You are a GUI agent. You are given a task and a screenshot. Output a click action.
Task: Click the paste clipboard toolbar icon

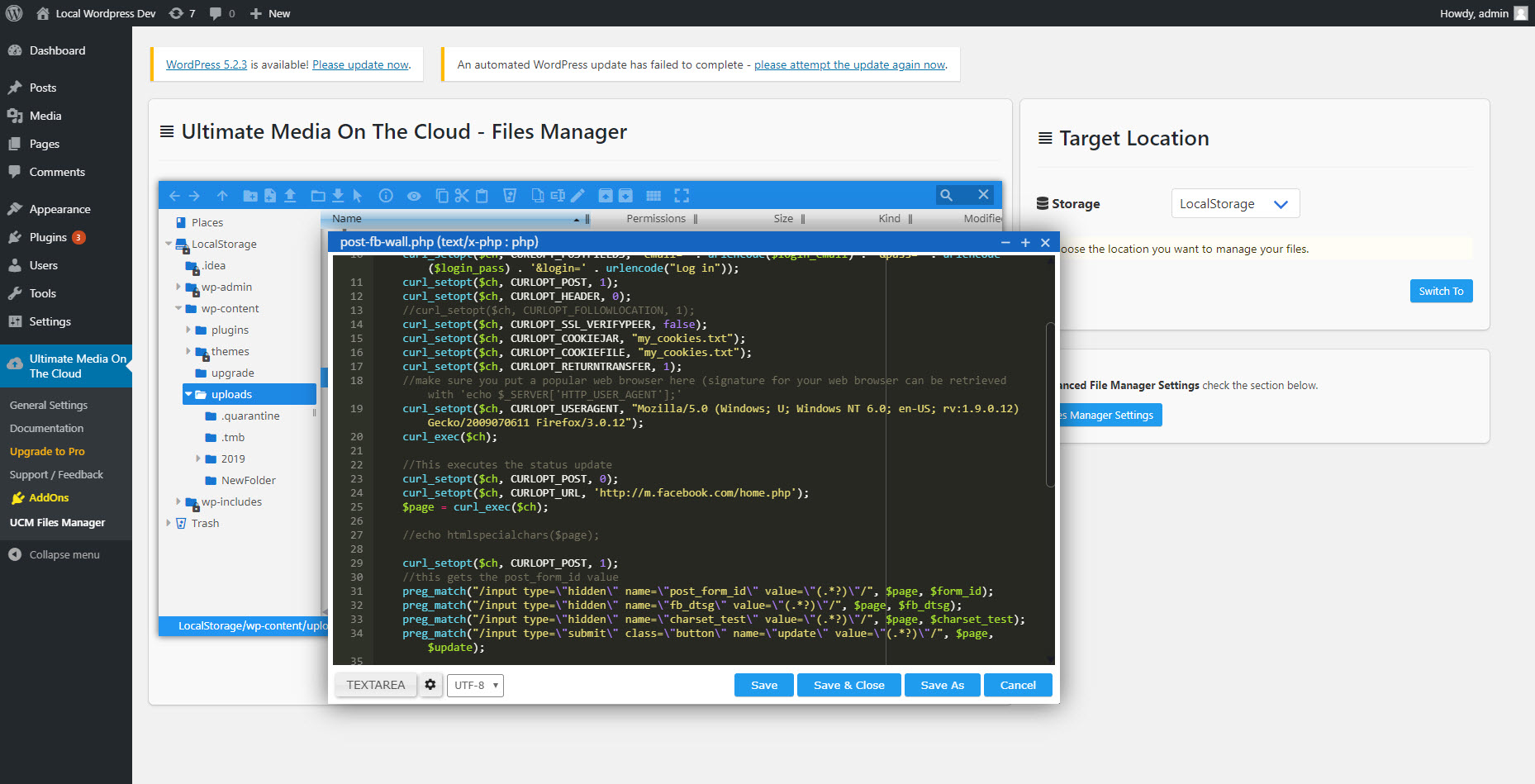pos(482,196)
